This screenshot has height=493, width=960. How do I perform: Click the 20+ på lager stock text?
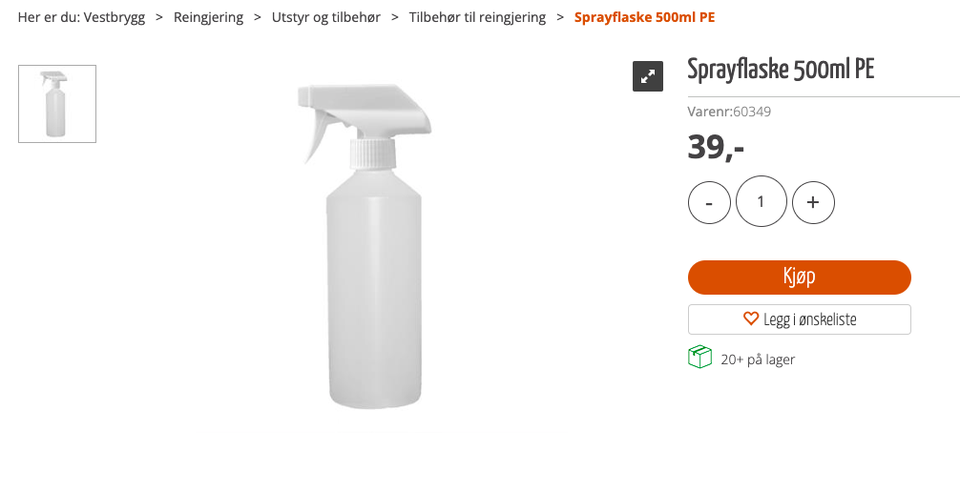click(x=757, y=359)
